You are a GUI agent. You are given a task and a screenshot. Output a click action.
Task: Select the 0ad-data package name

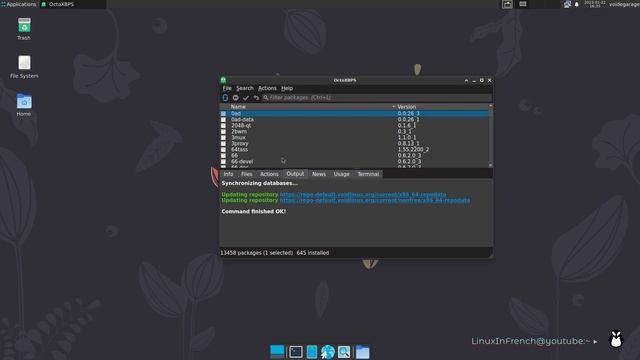point(242,120)
